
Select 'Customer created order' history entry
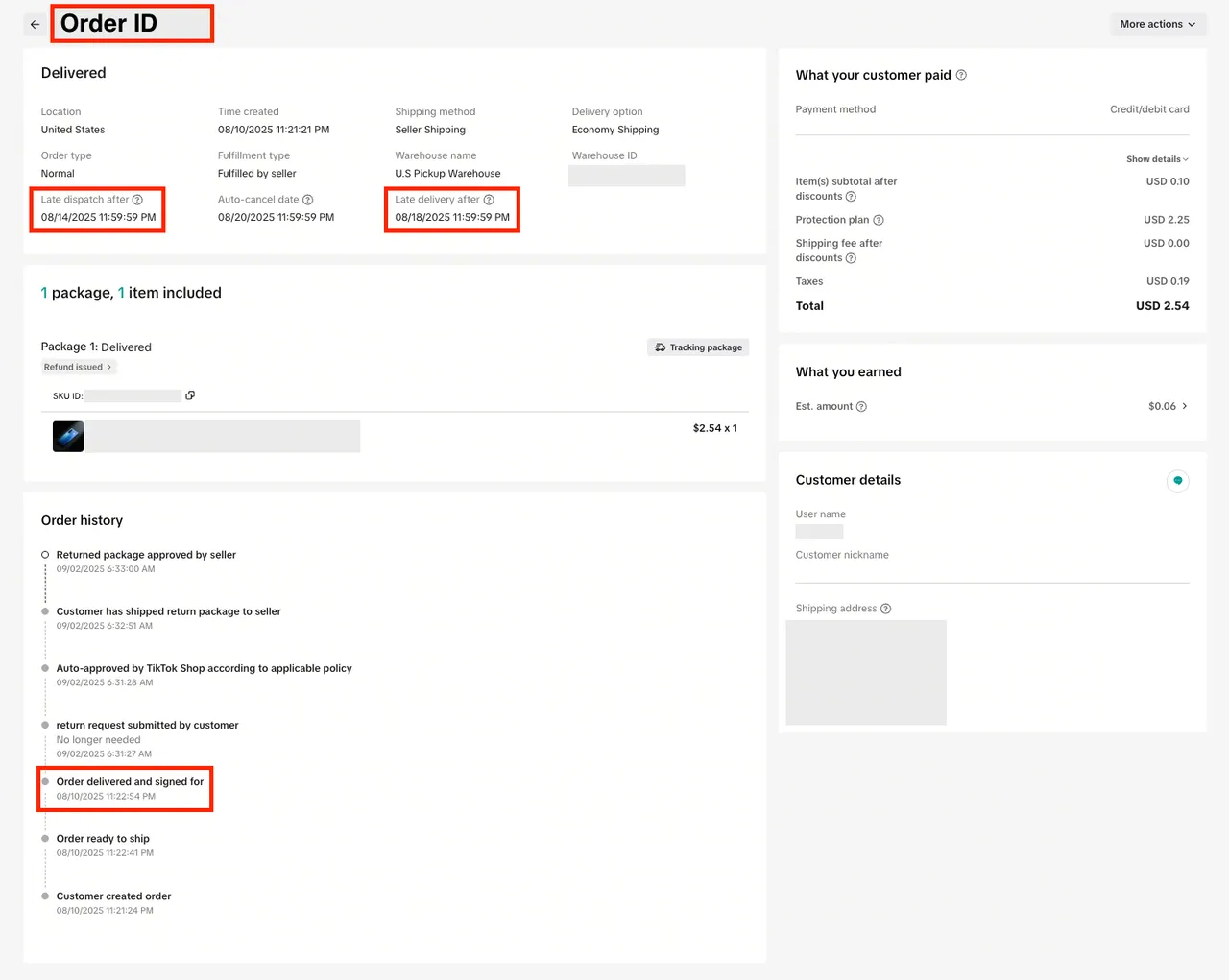point(114,896)
